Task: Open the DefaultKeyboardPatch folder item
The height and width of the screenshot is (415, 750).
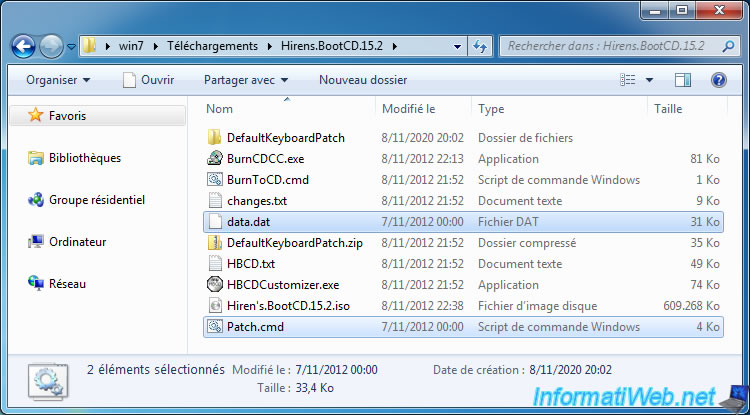Action: click(x=285, y=137)
